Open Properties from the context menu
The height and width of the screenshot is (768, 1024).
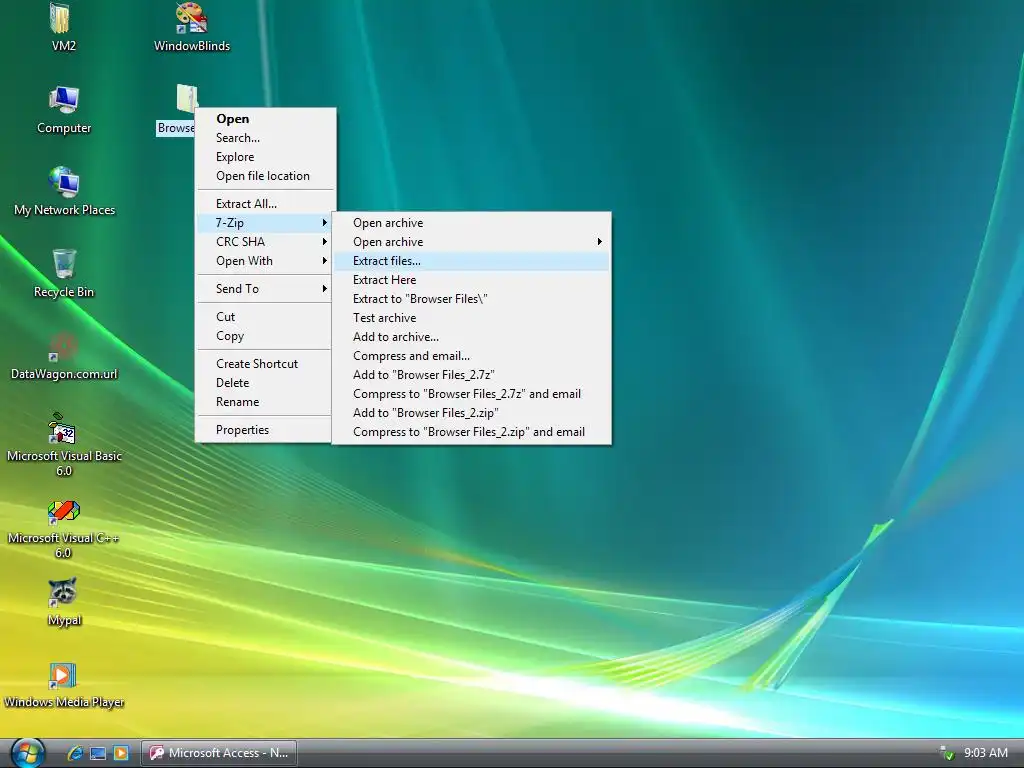point(266,430)
